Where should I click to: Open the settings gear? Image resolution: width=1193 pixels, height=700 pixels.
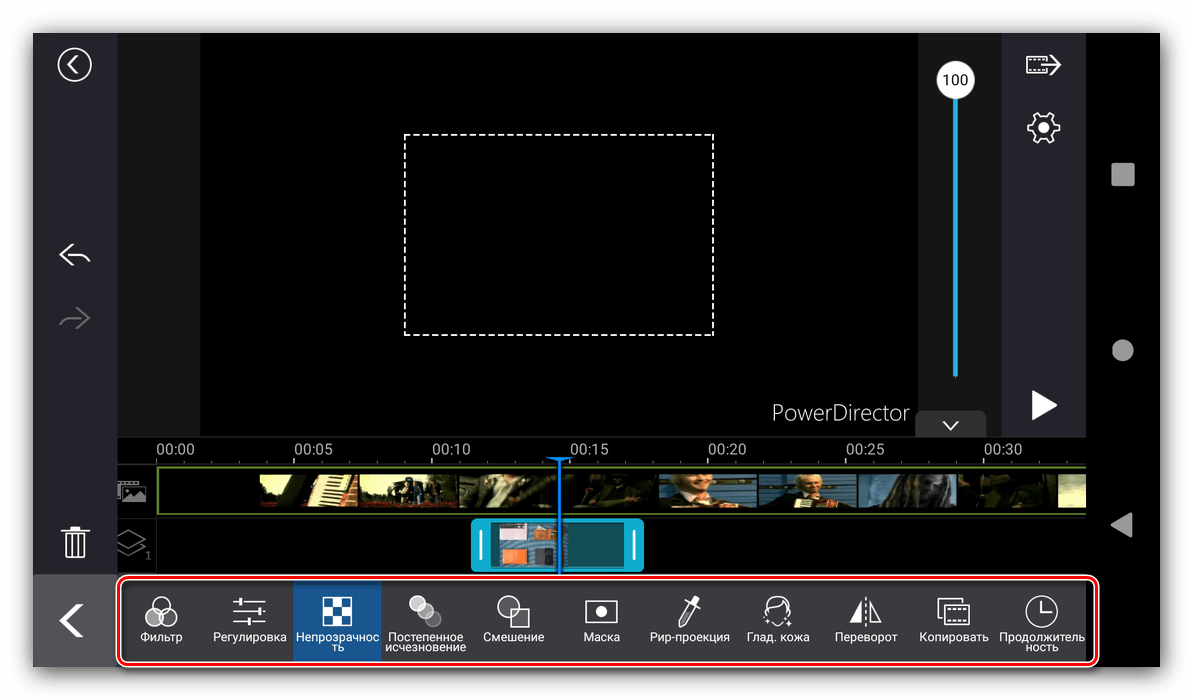[x=1043, y=128]
